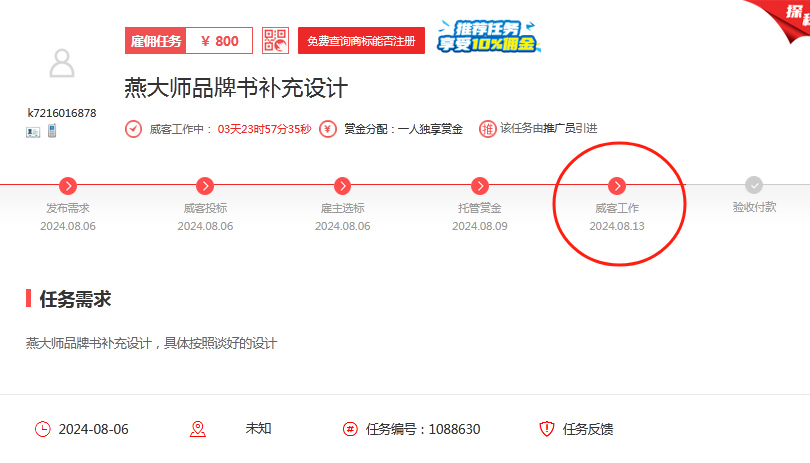Select the 雇主选标 timeline step marker

[x=342, y=186]
